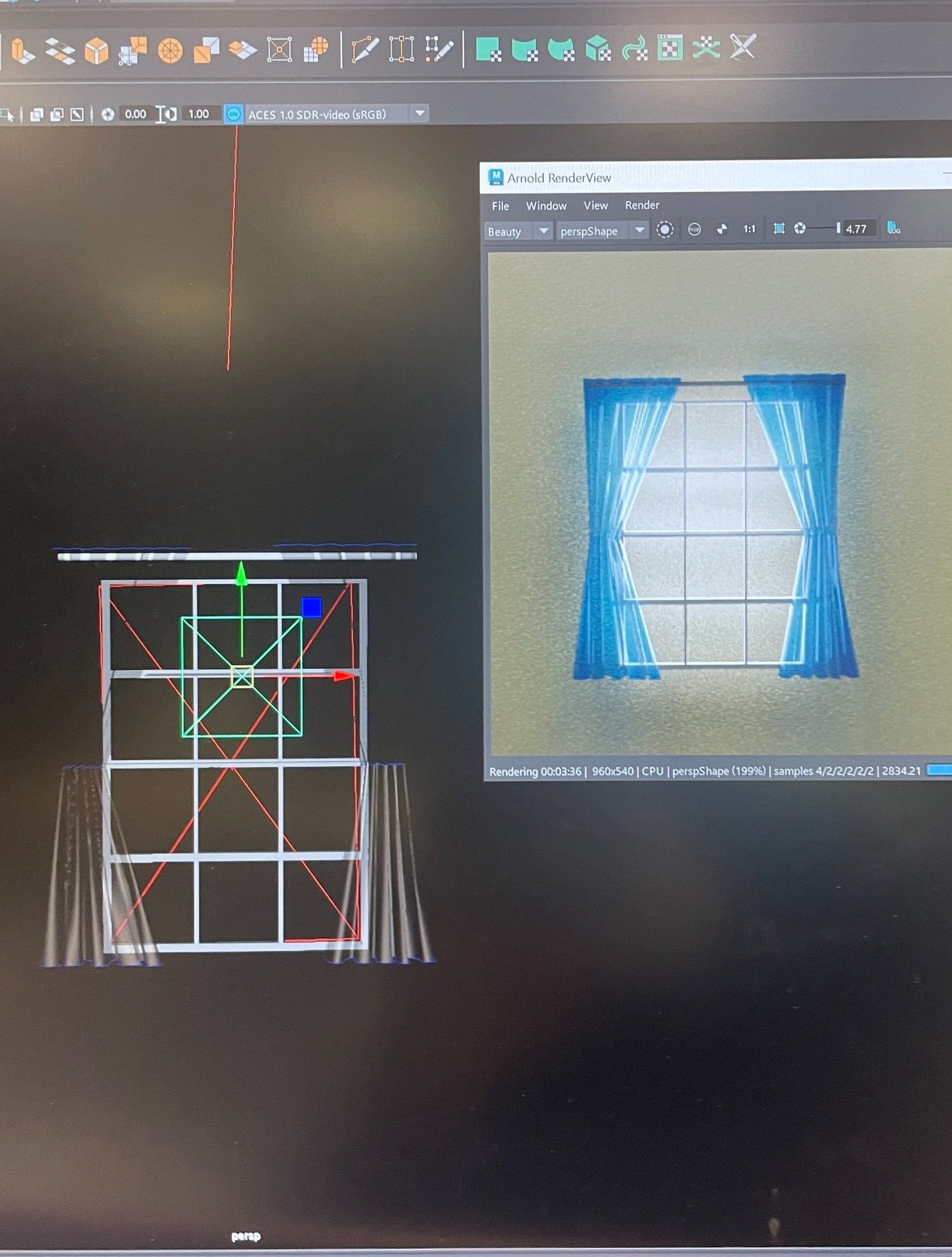Image resolution: width=952 pixels, height=1257 pixels.
Task: Click the RenderView exposure slider handle
Action: click(838, 228)
